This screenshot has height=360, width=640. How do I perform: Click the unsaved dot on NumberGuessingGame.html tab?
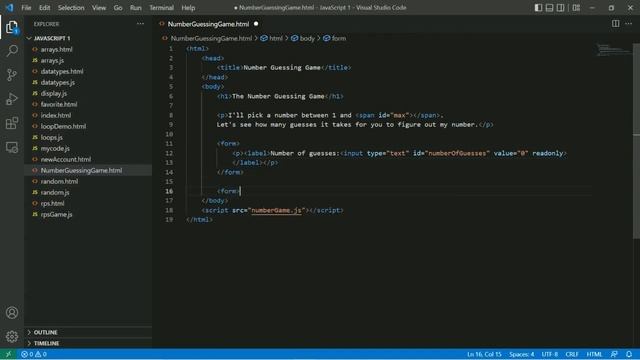(x=256, y=24)
